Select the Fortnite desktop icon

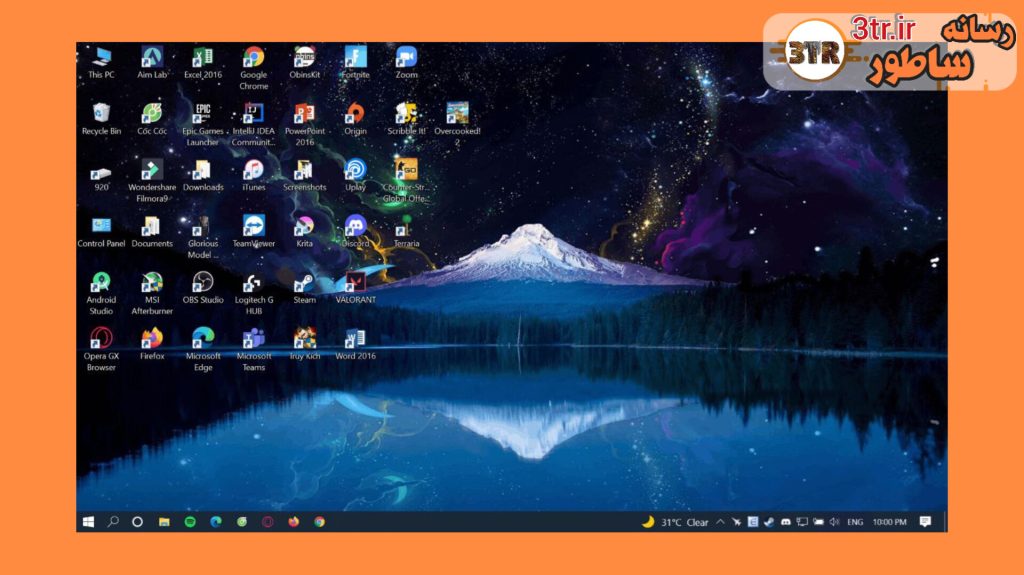tap(355, 58)
